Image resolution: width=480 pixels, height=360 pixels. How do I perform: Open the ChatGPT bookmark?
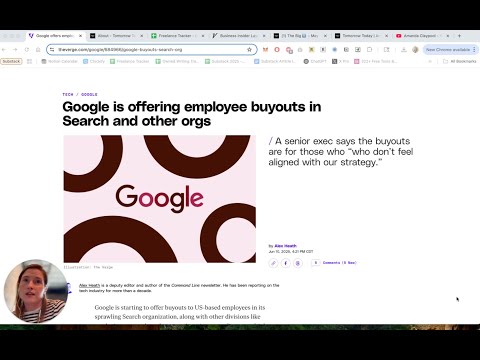pyautogui.click(x=315, y=61)
